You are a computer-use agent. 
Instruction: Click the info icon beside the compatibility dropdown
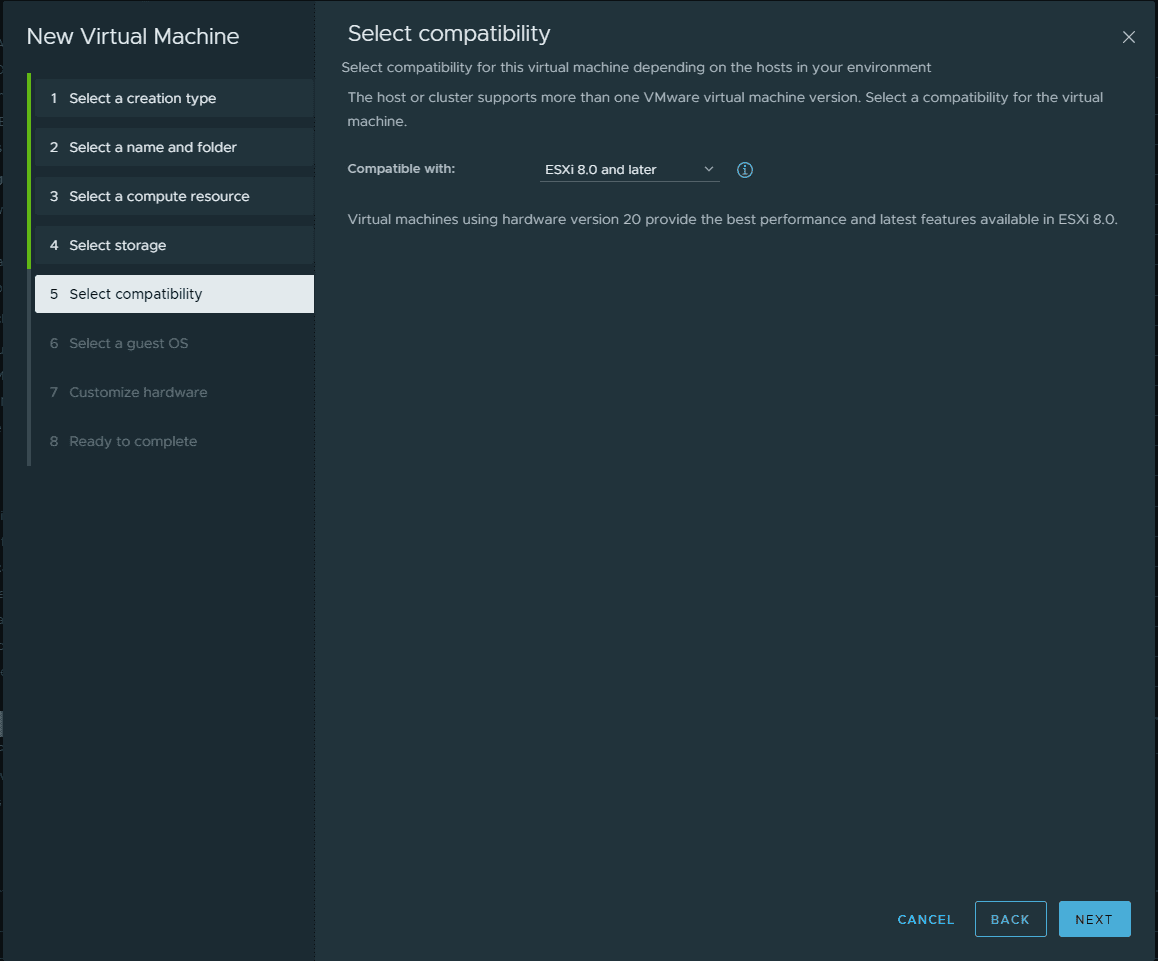(x=745, y=170)
